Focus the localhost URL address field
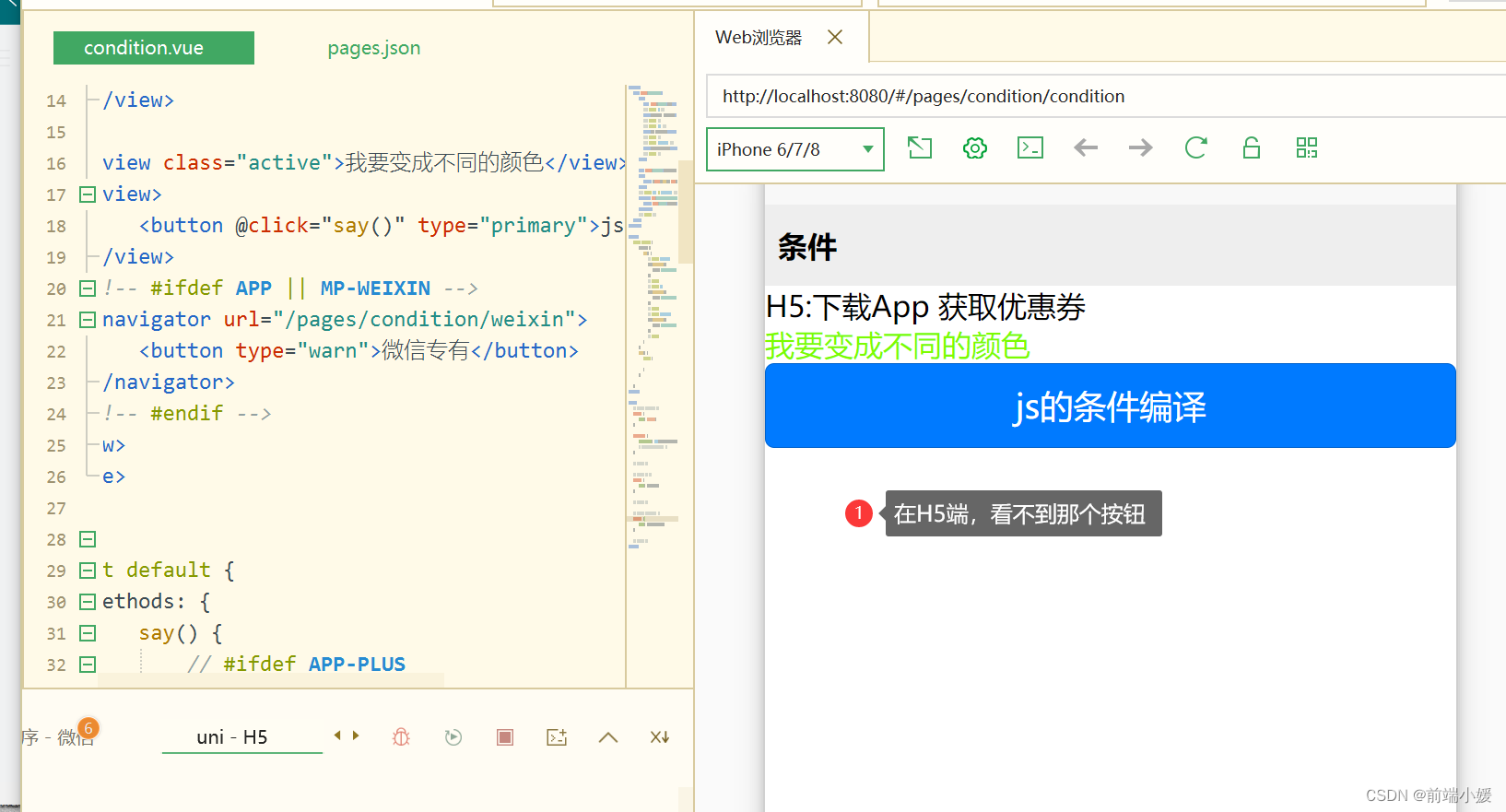 [x=1106, y=96]
